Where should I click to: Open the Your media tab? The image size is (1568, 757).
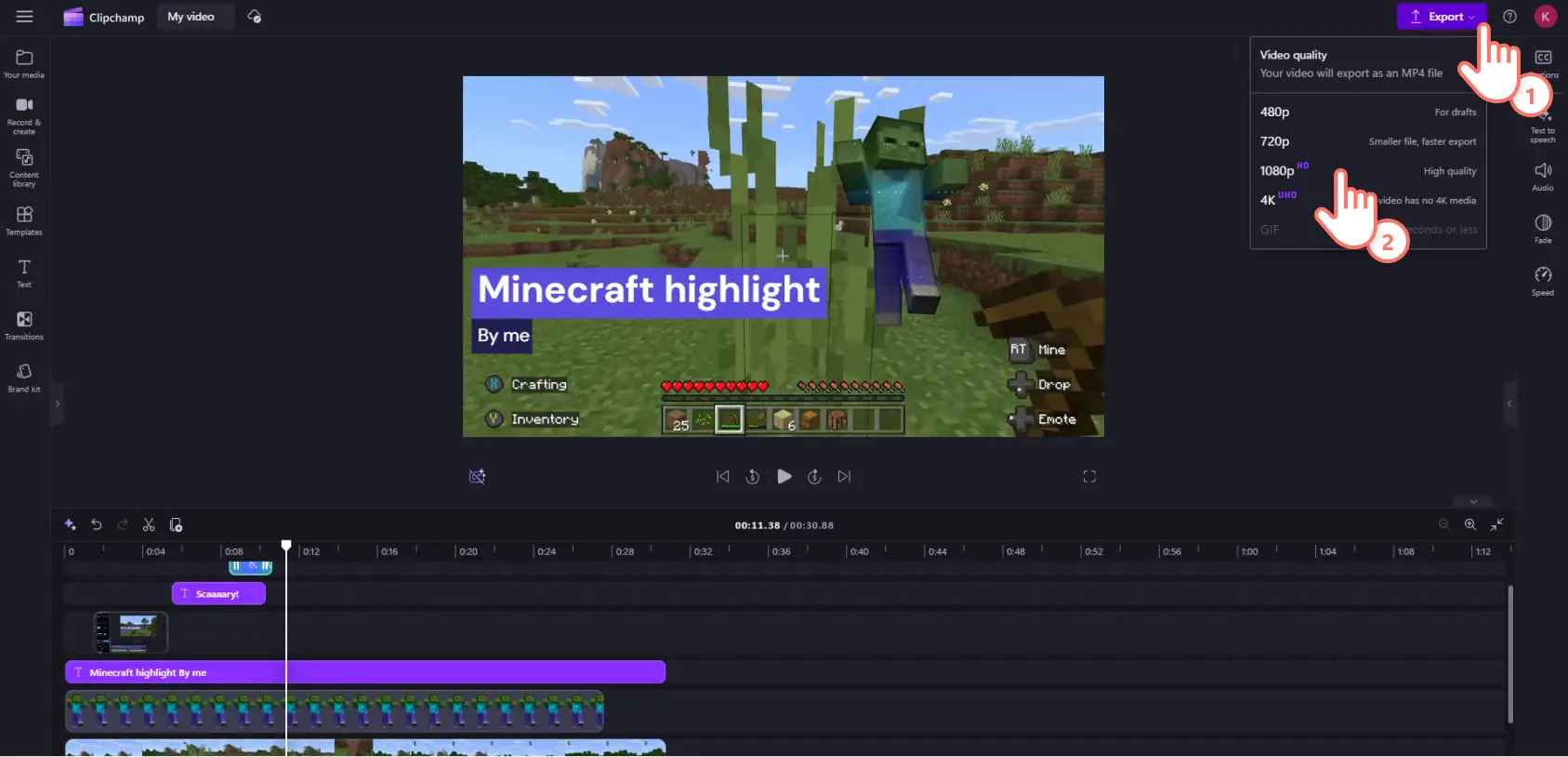pyautogui.click(x=24, y=63)
